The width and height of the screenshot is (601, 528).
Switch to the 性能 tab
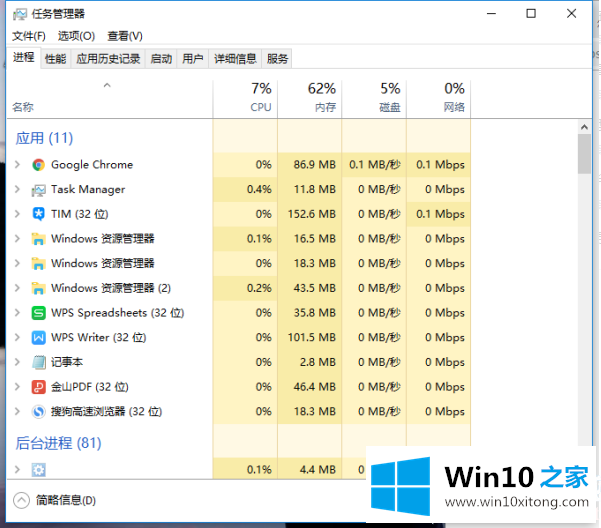click(56, 59)
